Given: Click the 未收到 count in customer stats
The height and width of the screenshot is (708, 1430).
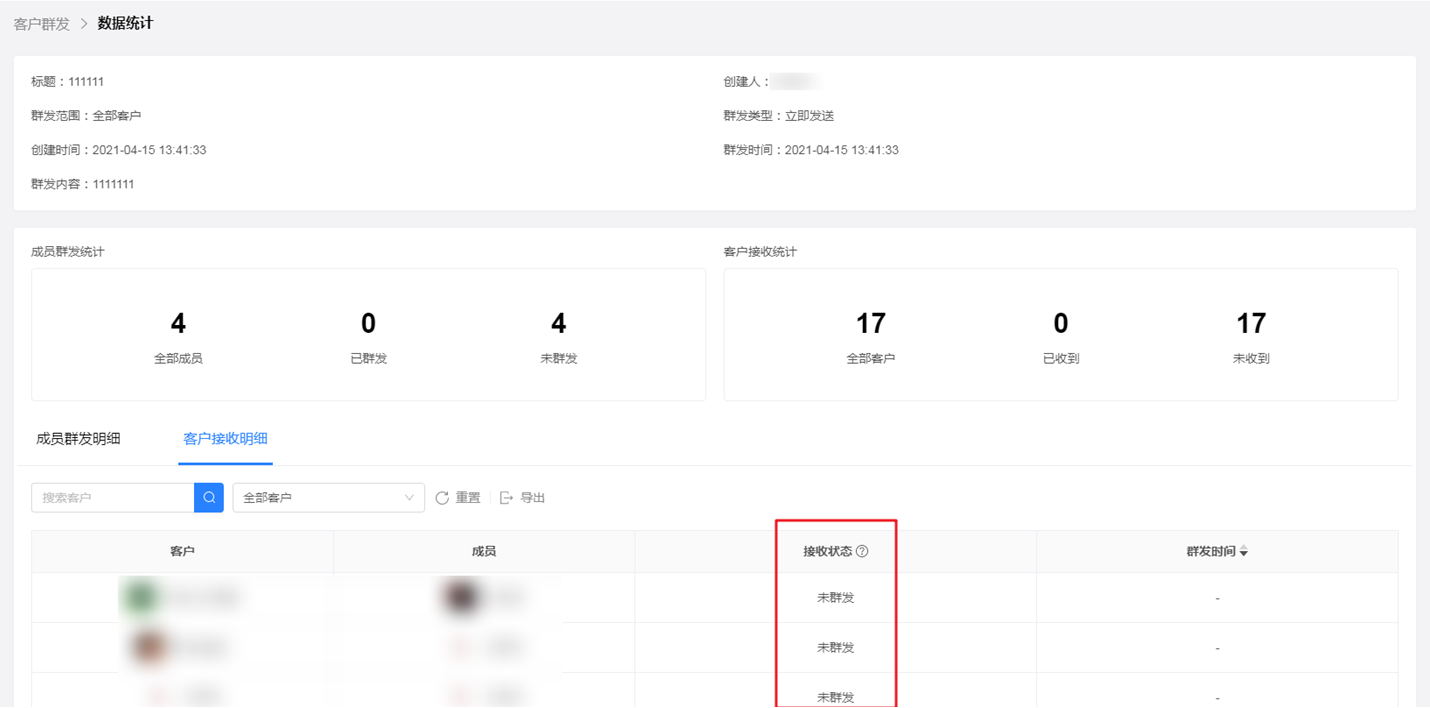Looking at the screenshot, I should pyautogui.click(x=1250, y=323).
